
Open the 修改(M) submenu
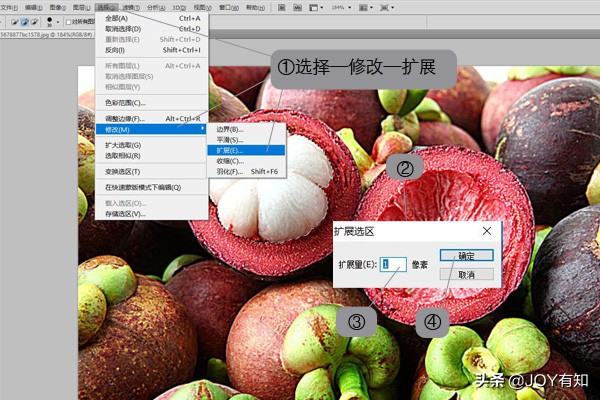[151, 129]
